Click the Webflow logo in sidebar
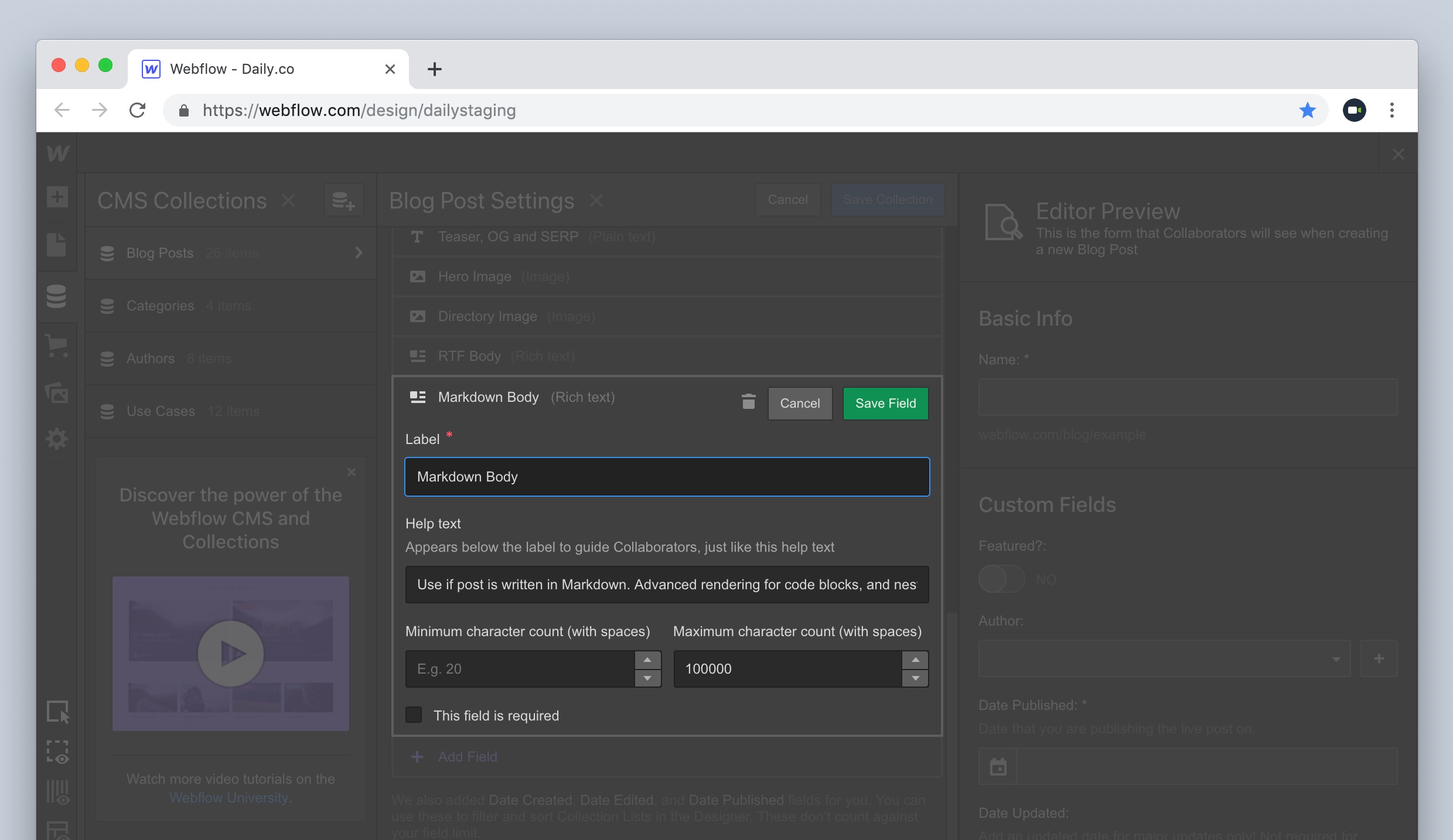The width and height of the screenshot is (1453, 840). coord(57,153)
